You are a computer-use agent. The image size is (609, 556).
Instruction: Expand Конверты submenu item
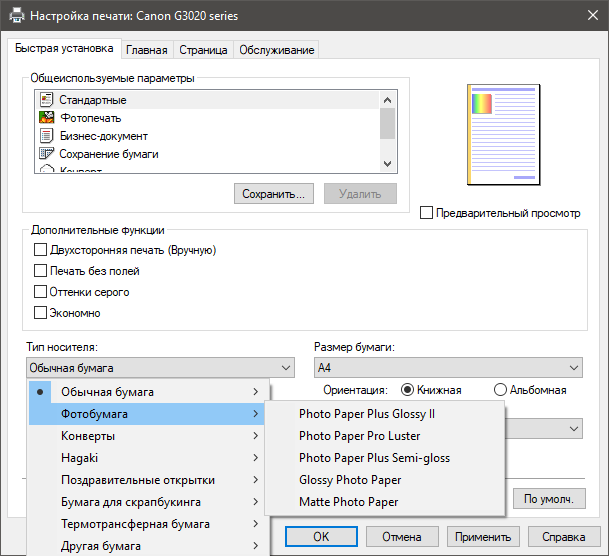click(146, 436)
